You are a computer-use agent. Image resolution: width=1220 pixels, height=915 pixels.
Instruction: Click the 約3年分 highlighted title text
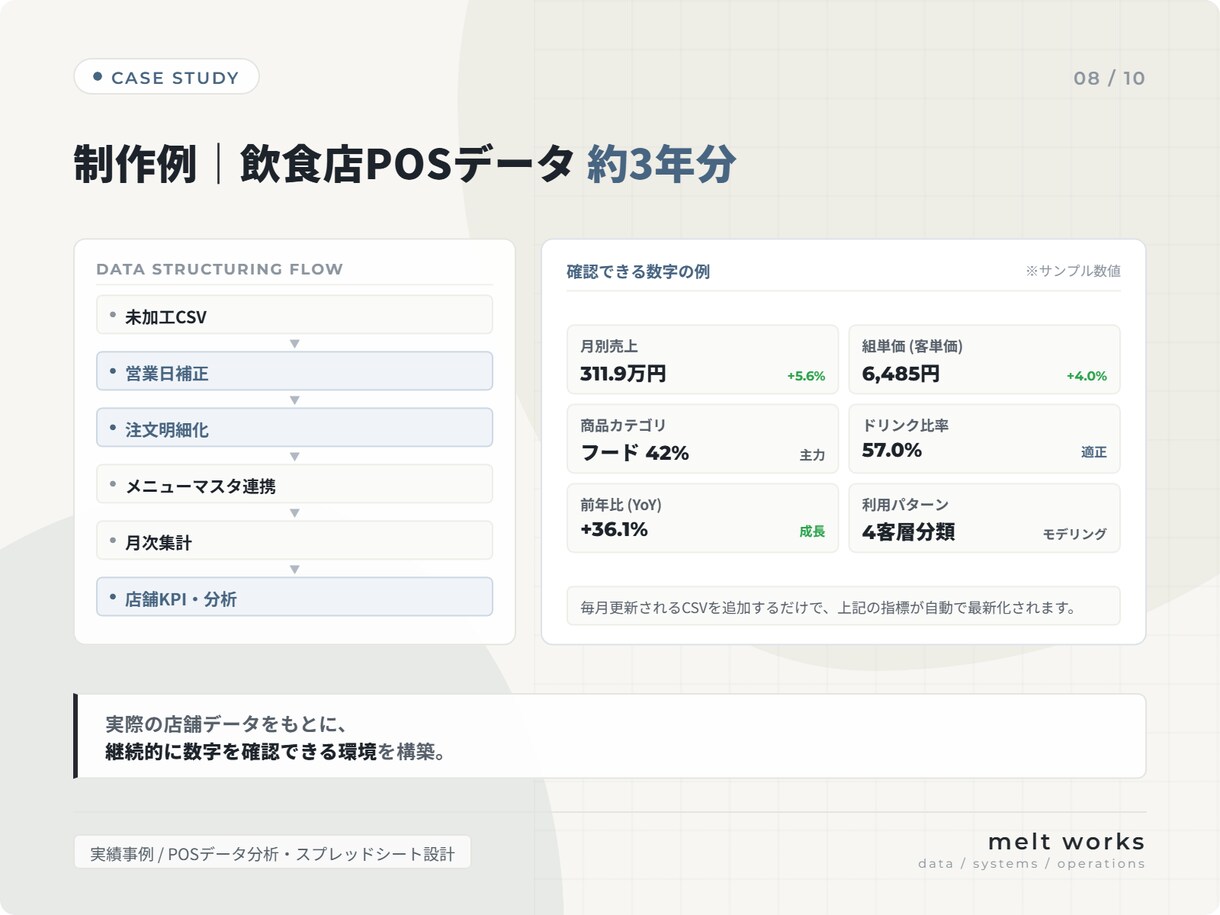[x=661, y=165]
